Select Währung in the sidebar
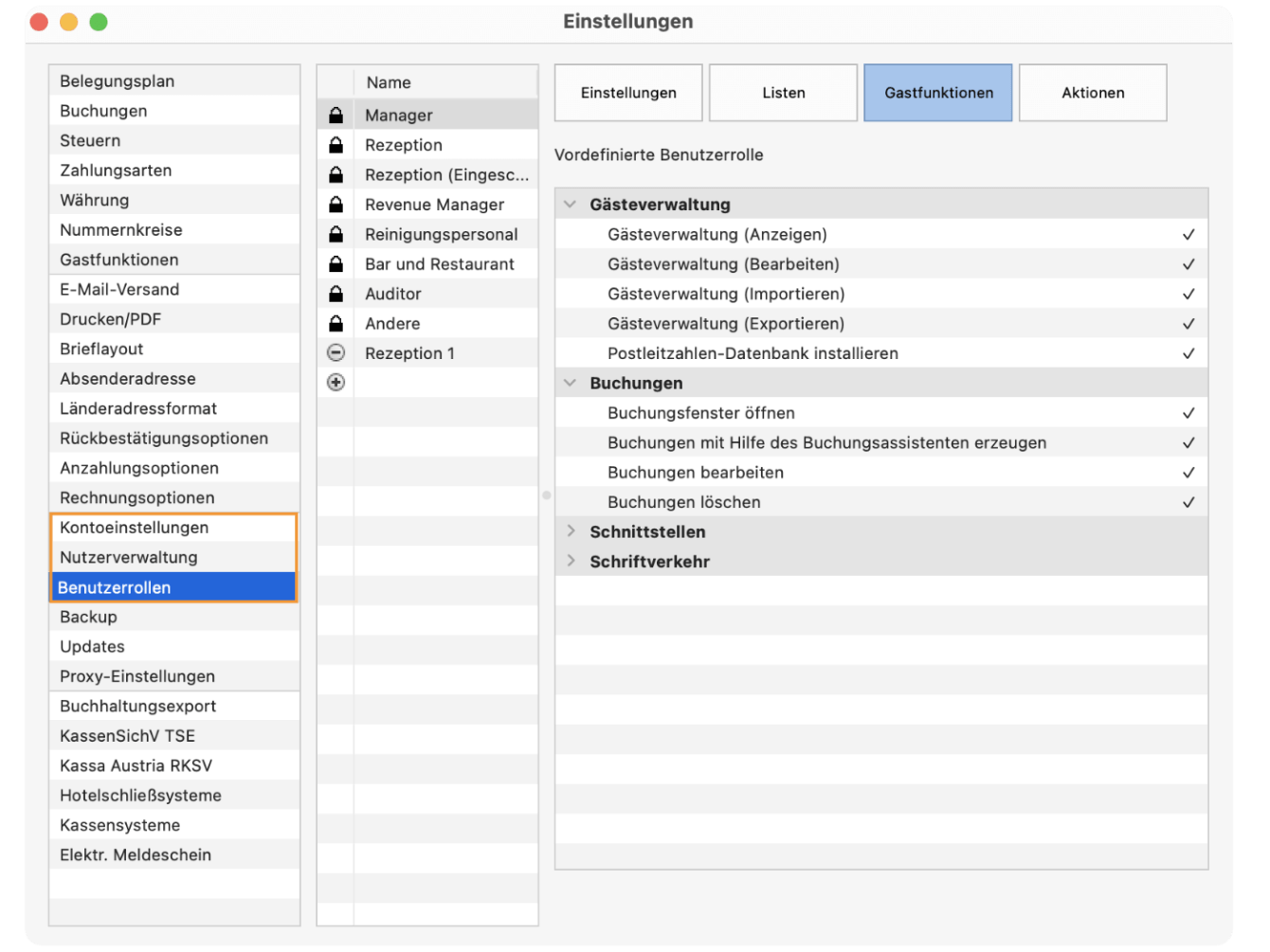 point(174,201)
